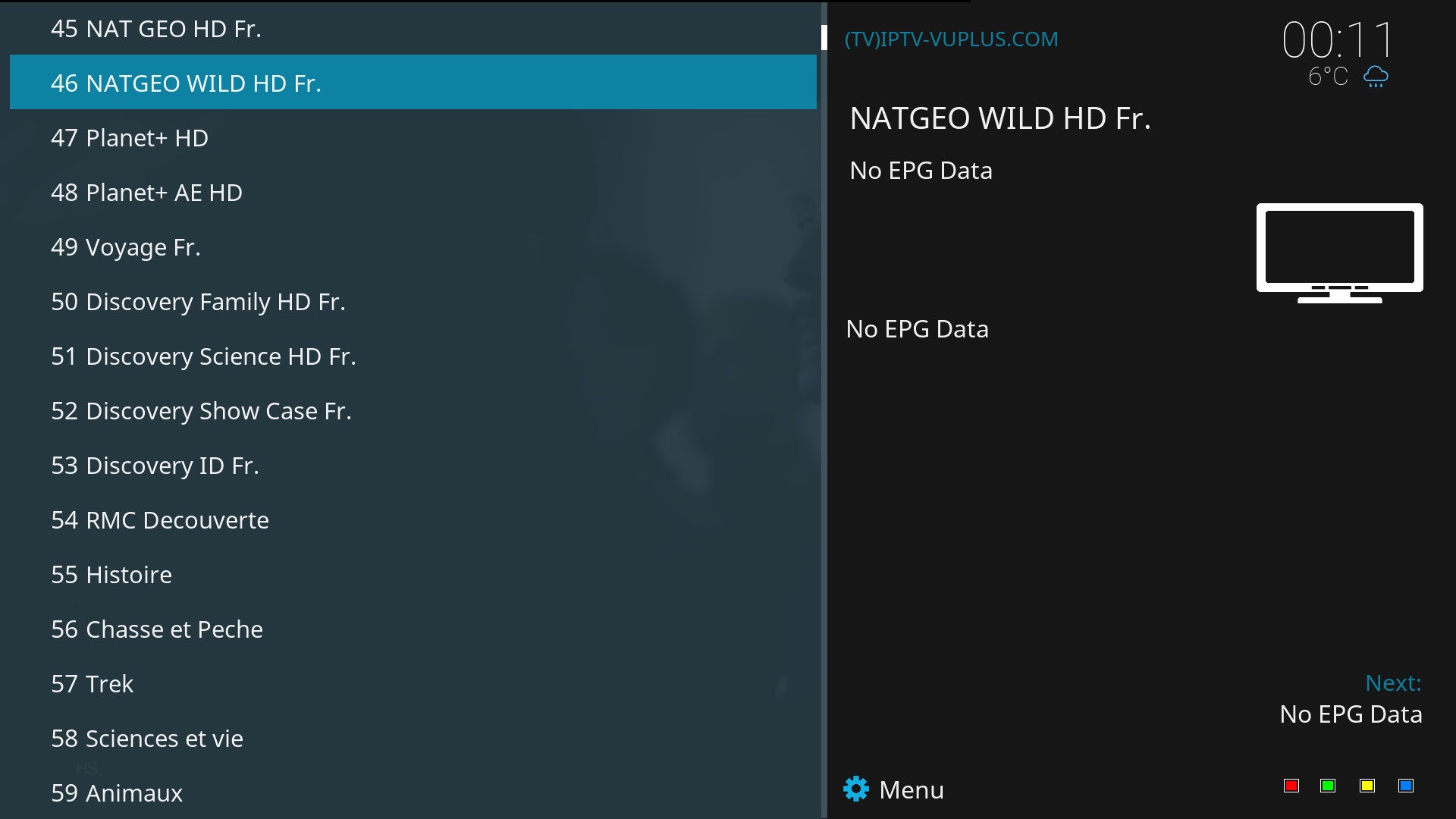1456x819 pixels.
Task: Click the weather cloud icon
Action: (1376, 76)
